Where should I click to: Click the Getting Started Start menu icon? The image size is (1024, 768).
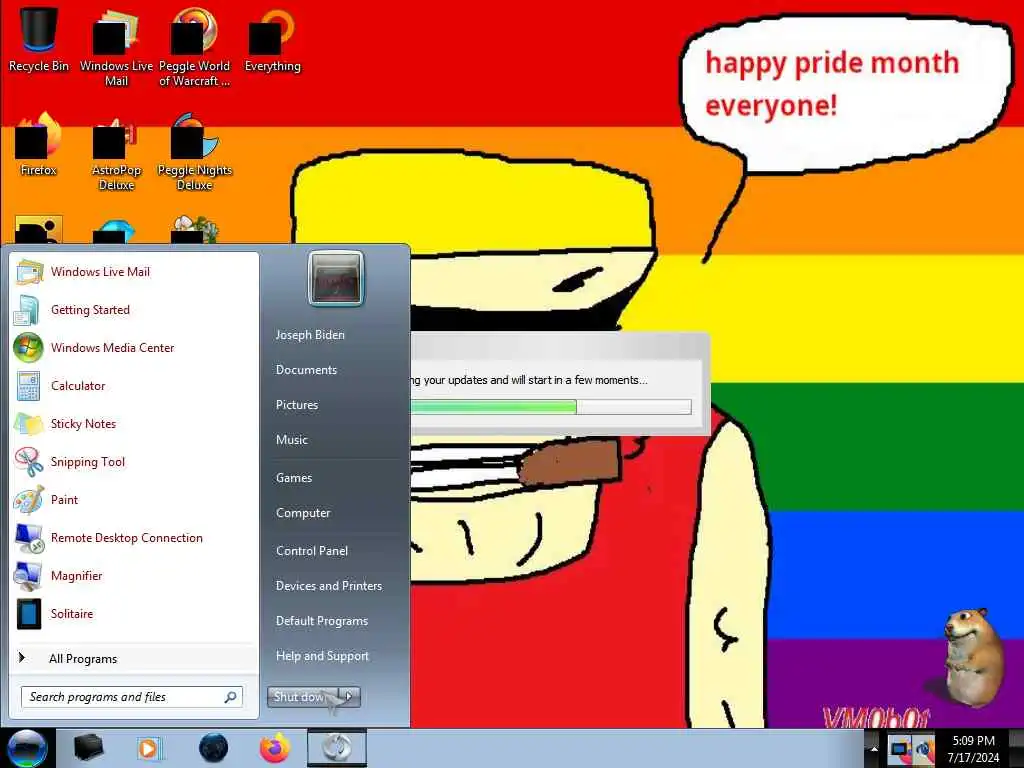click(x=27, y=310)
